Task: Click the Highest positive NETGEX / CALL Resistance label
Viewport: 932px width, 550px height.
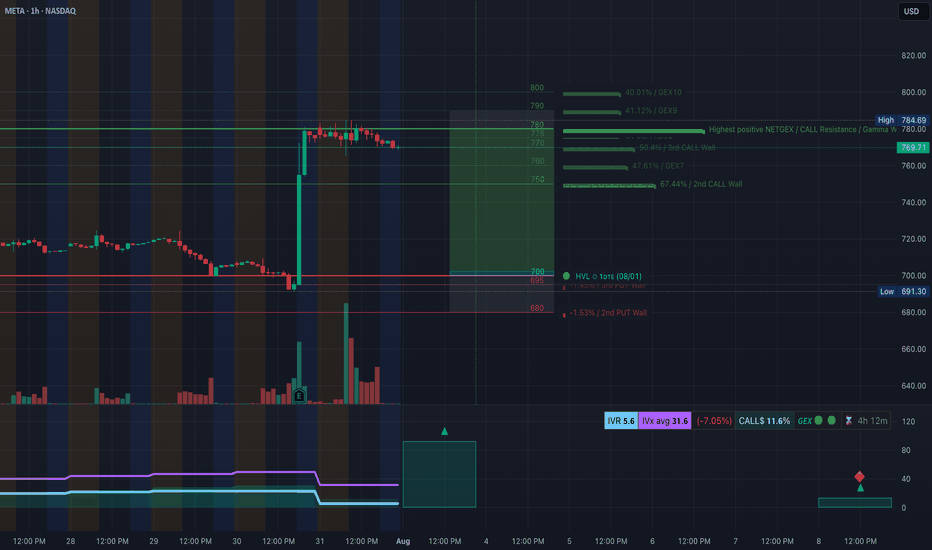Action: (x=802, y=129)
